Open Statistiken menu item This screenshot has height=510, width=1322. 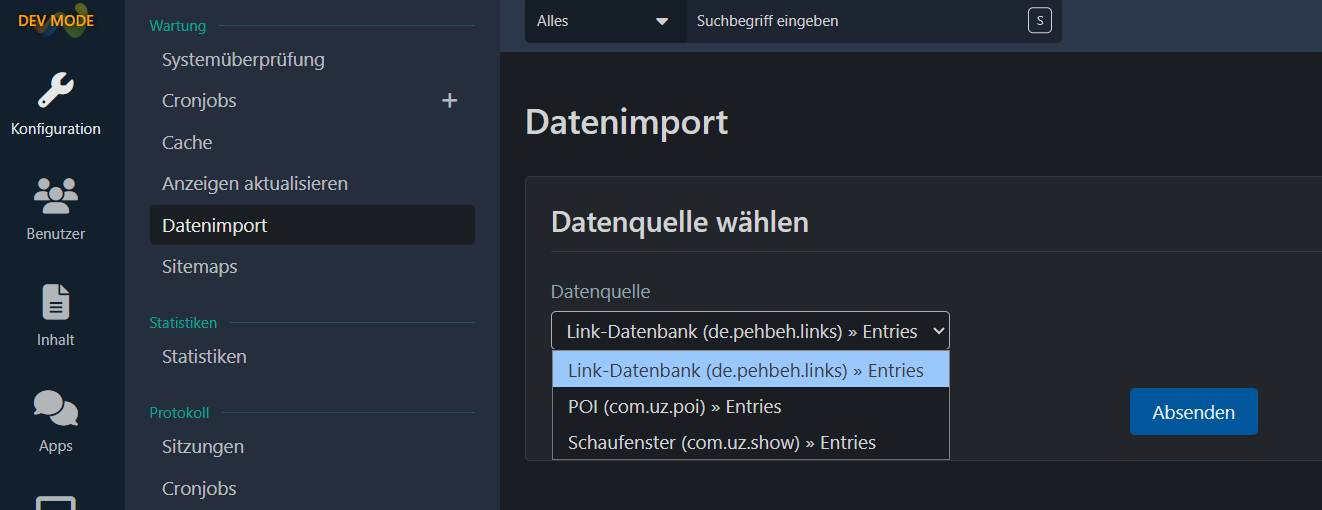[204, 357]
